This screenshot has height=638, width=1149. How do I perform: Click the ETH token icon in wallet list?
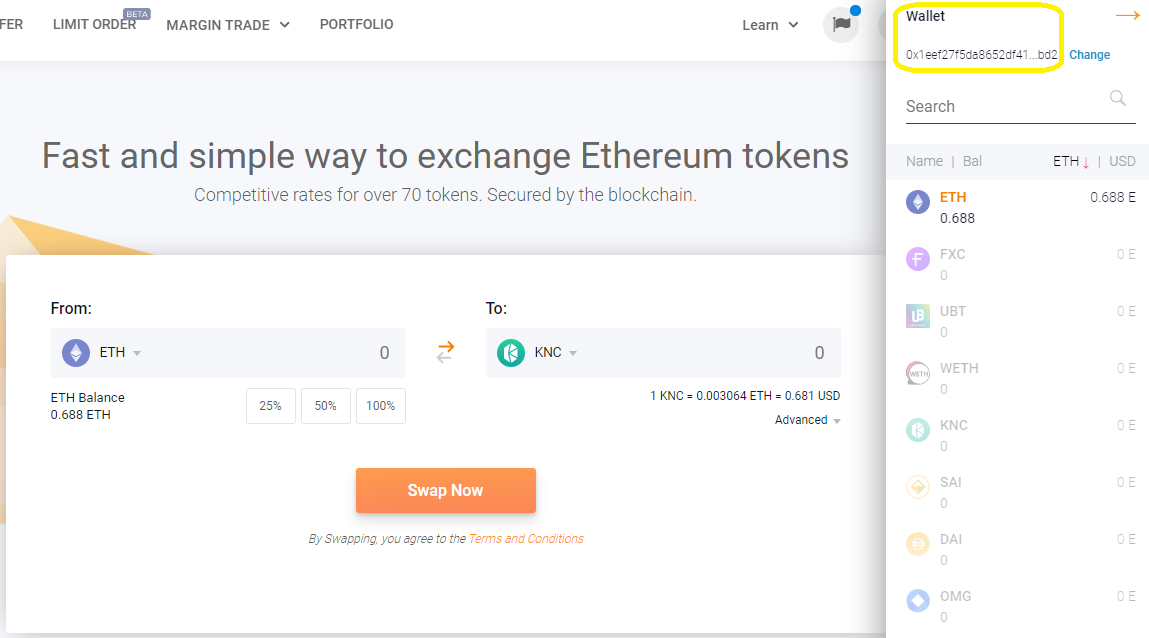pos(917,201)
